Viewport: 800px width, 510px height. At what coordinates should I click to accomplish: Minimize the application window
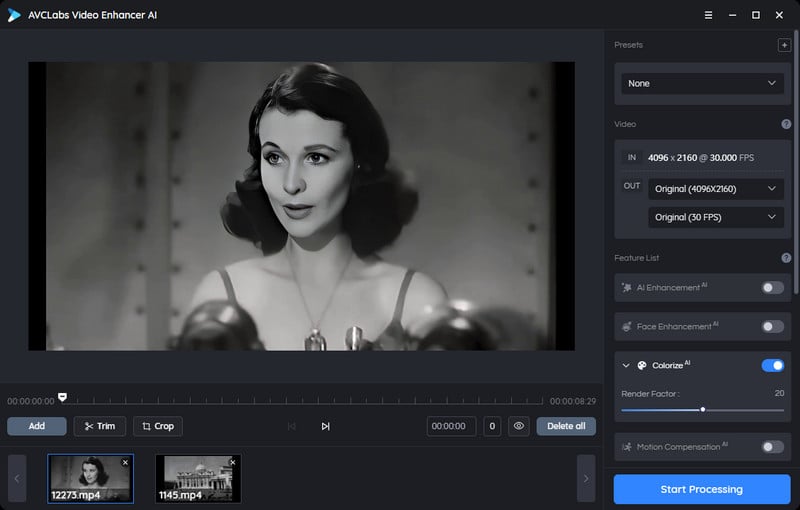click(x=732, y=15)
